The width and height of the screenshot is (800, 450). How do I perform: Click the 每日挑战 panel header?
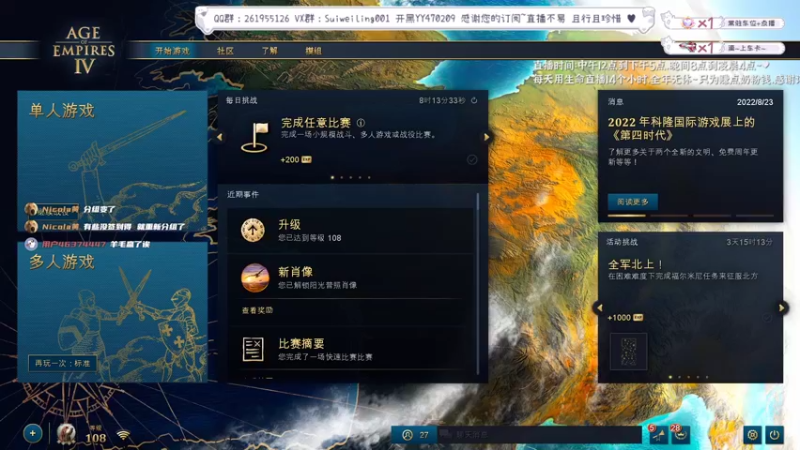(242, 101)
